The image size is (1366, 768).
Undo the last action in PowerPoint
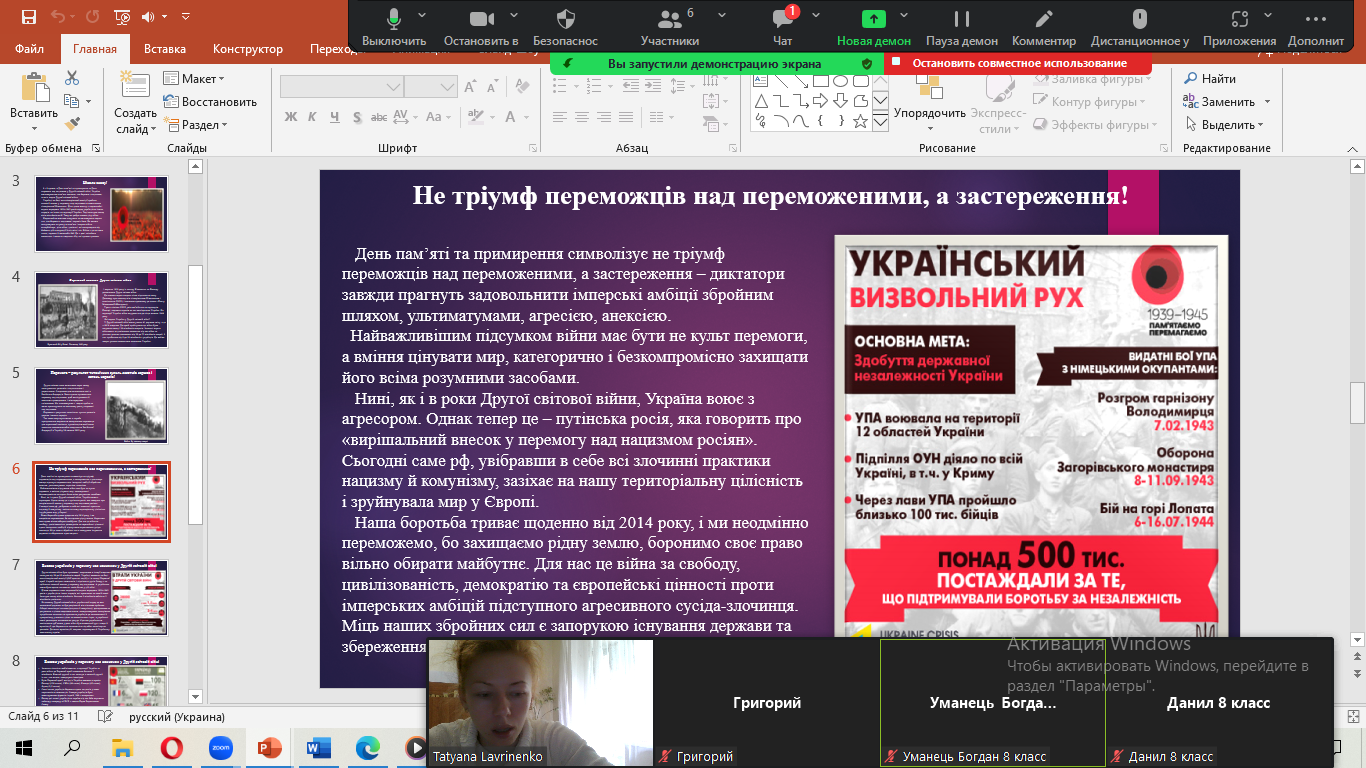[x=57, y=17]
